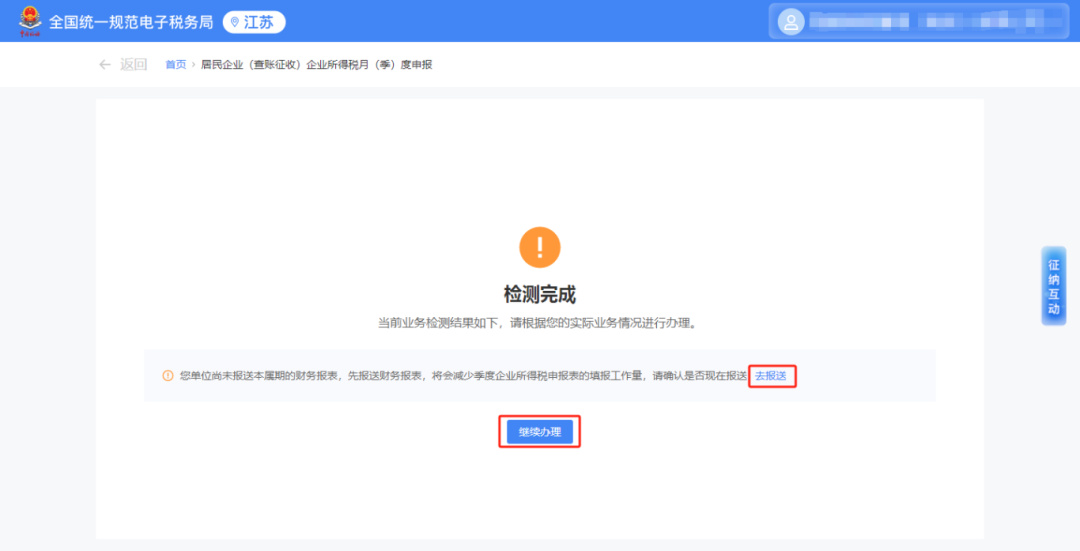Open the 征纳互动 side panel

[1053, 286]
